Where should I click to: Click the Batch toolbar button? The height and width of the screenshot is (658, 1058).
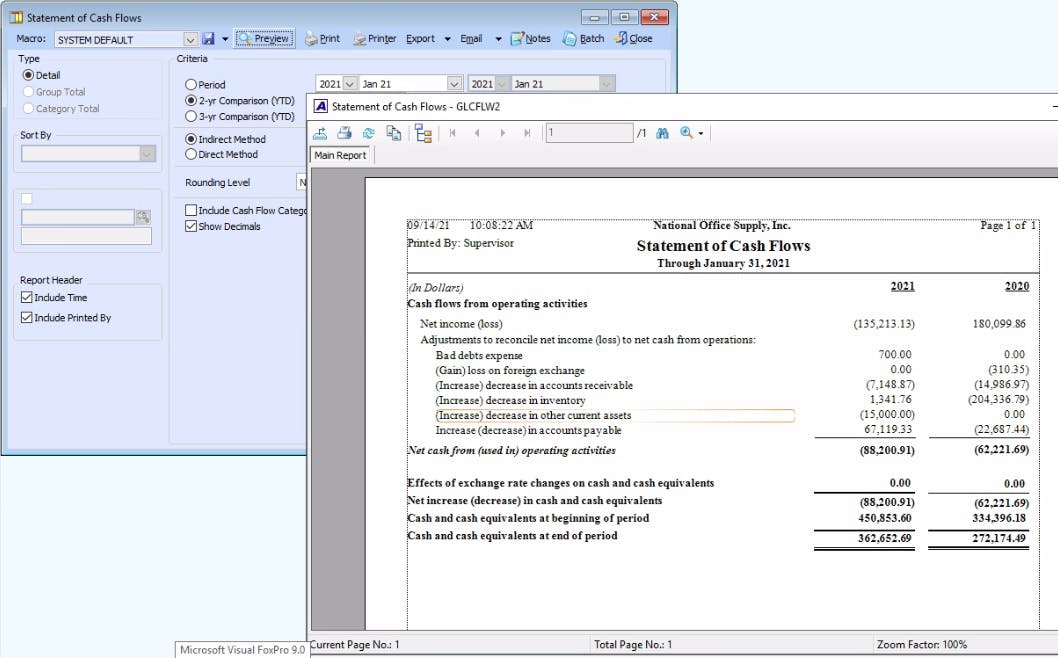(x=584, y=38)
